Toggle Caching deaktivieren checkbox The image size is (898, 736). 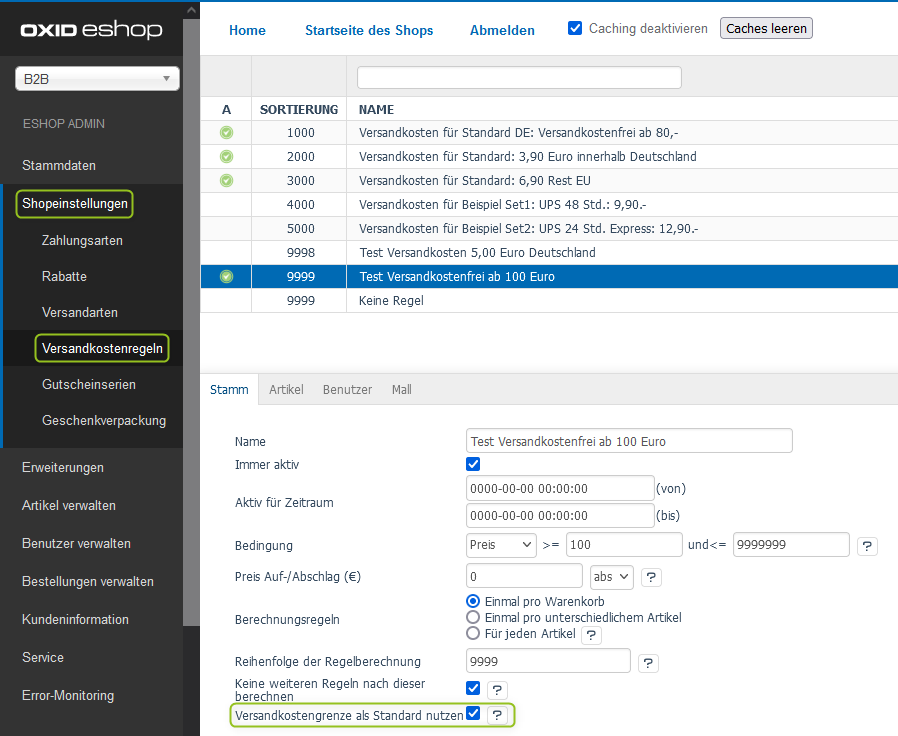click(x=575, y=28)
